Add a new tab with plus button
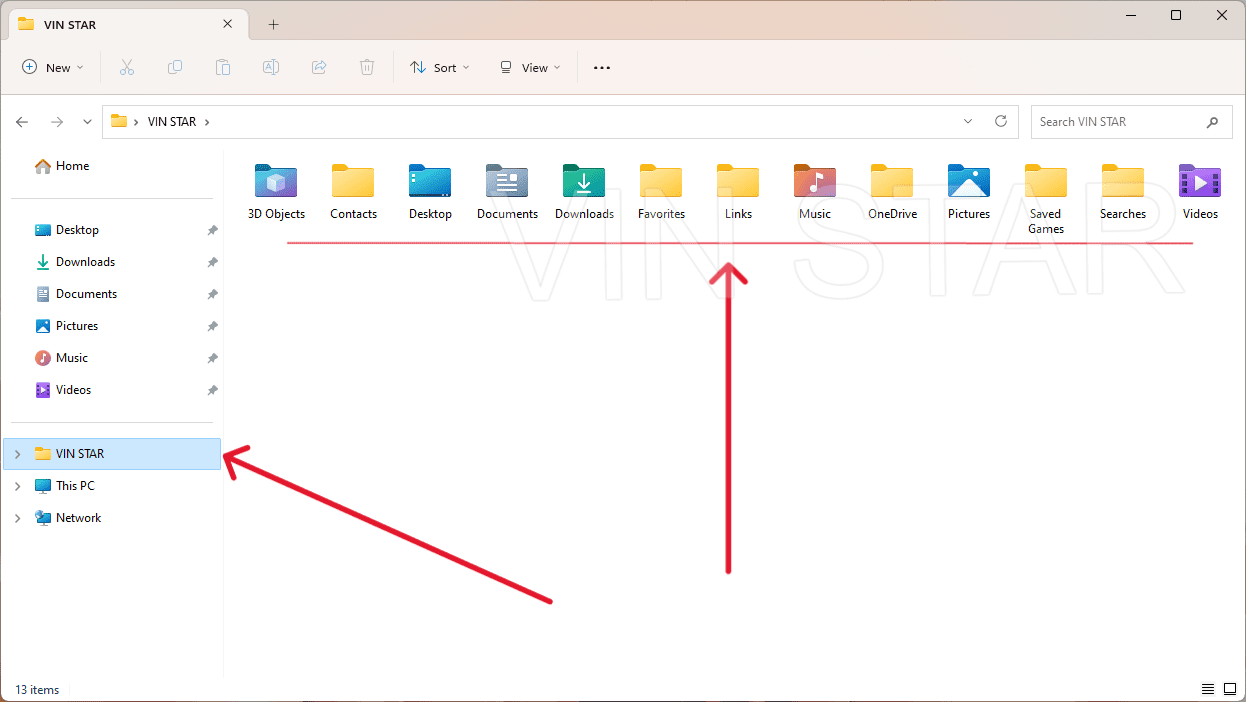 point(273,24)
